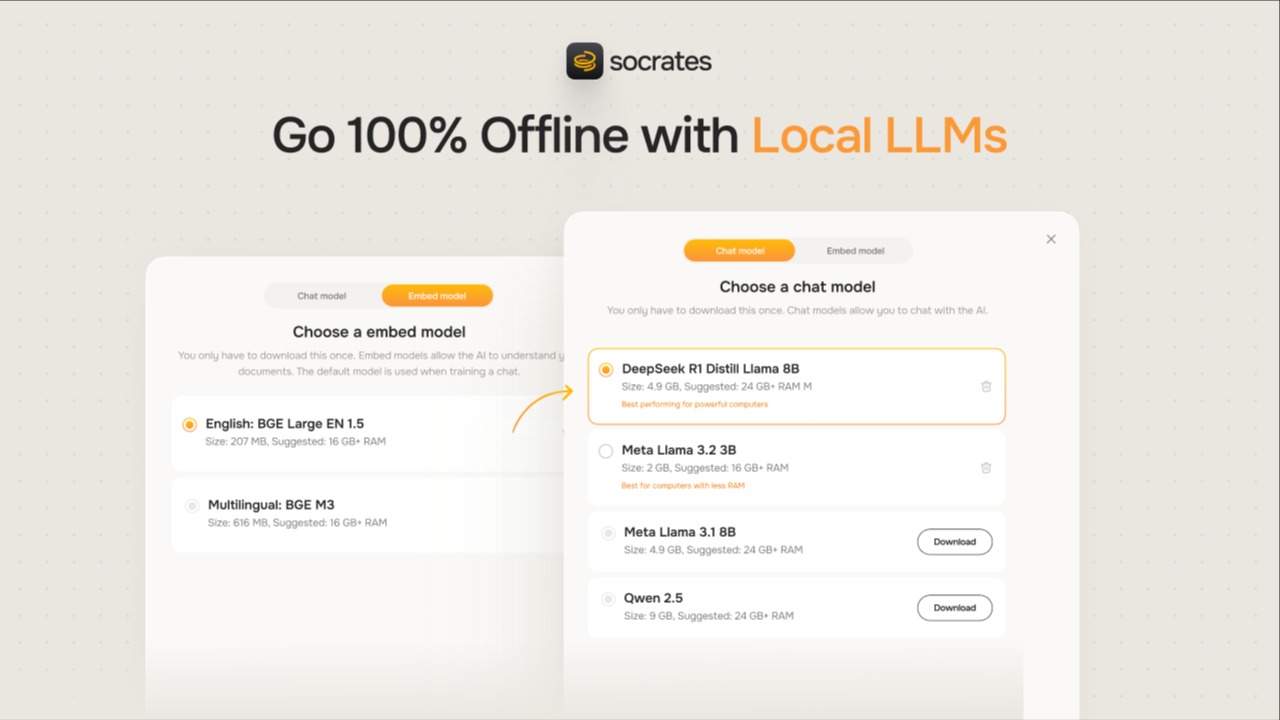This screenshot has height=720, width=1280.
Task: Switch to the Chat model tab in the dialog
Action: (739, 250)
